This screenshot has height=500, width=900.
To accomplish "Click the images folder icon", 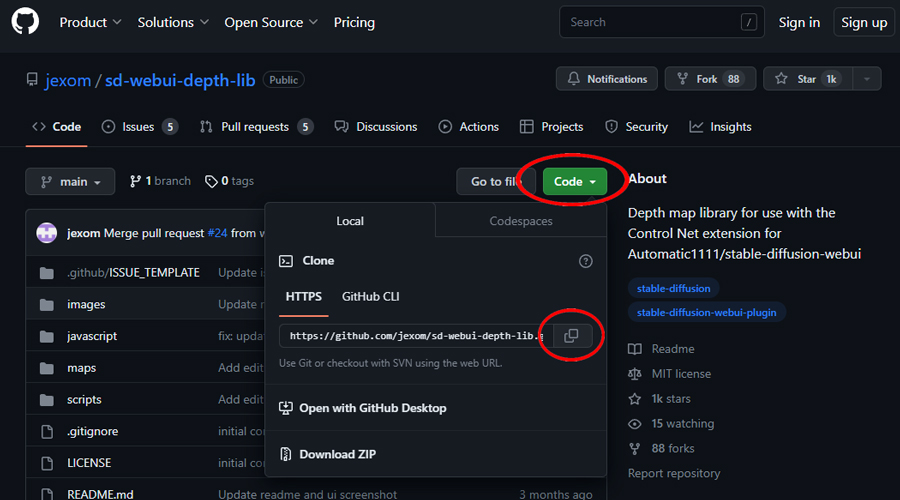I will click(x=46, y=304).
